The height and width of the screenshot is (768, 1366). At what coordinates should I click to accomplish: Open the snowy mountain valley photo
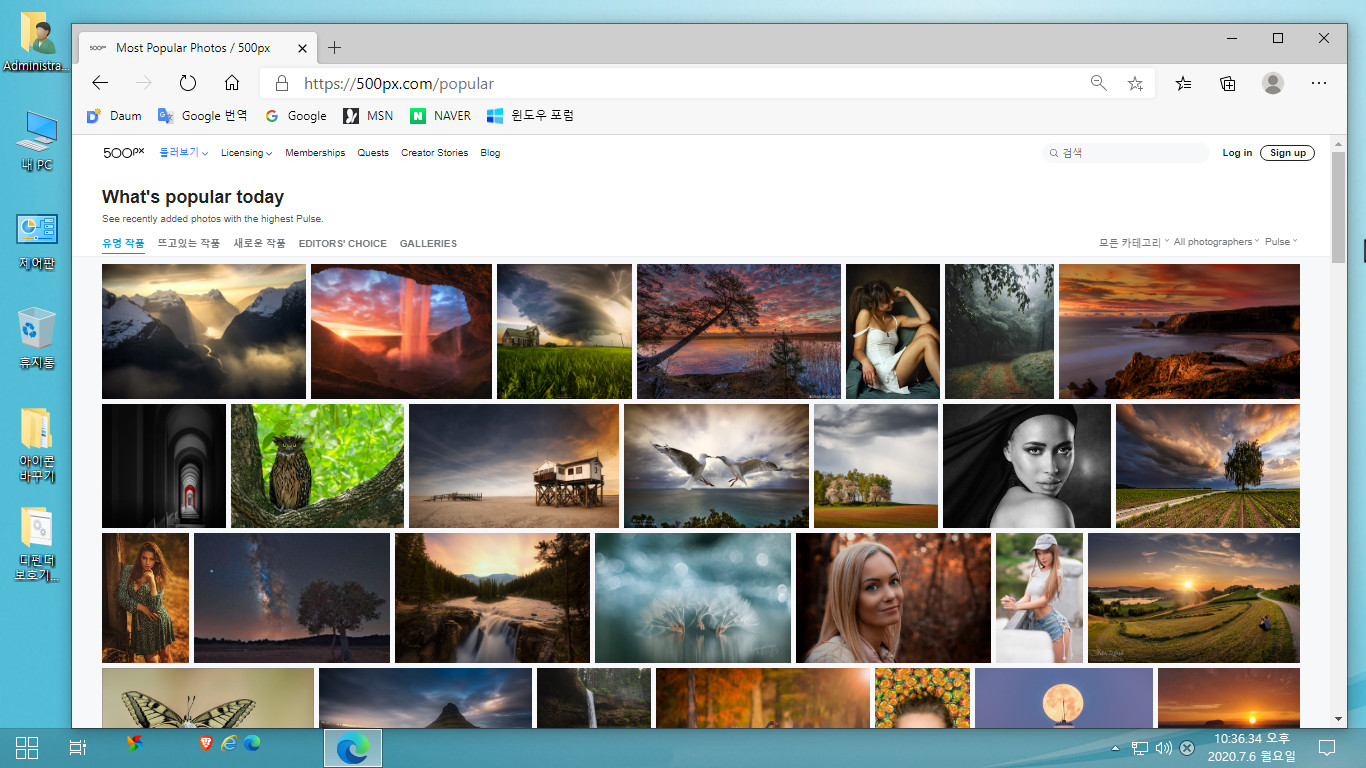click(x=204, y=331)
